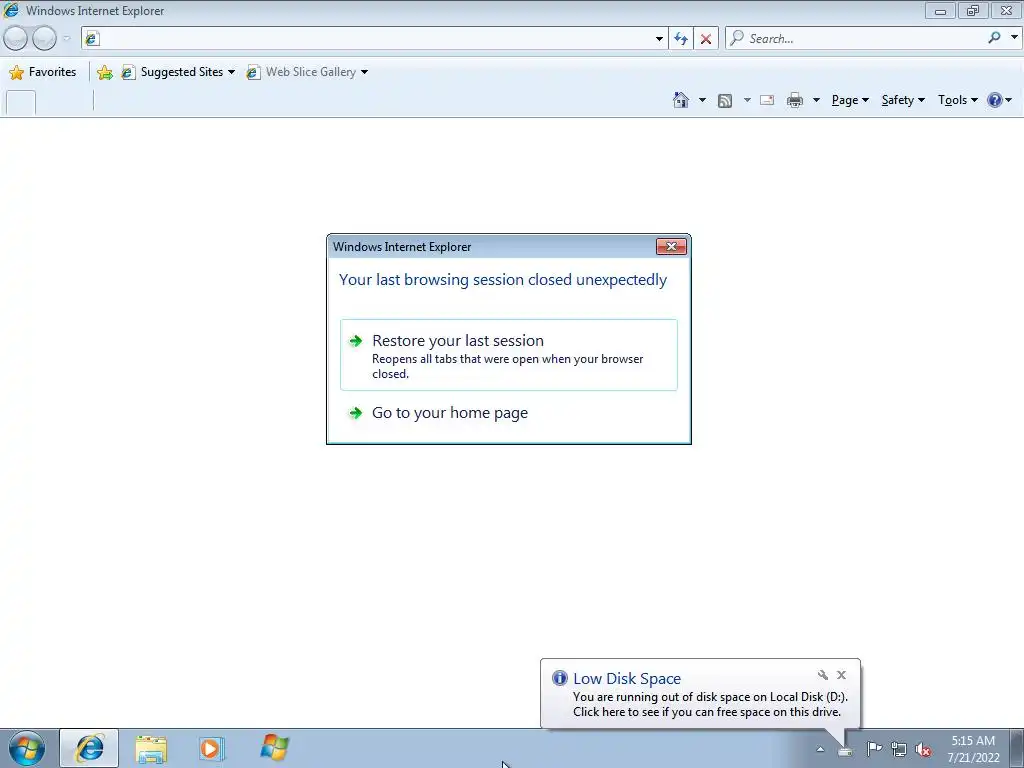Screen dimensions: 1024x768
Task: Dismiss the Low Disk Space balloon
Action: tap(841, 675)
